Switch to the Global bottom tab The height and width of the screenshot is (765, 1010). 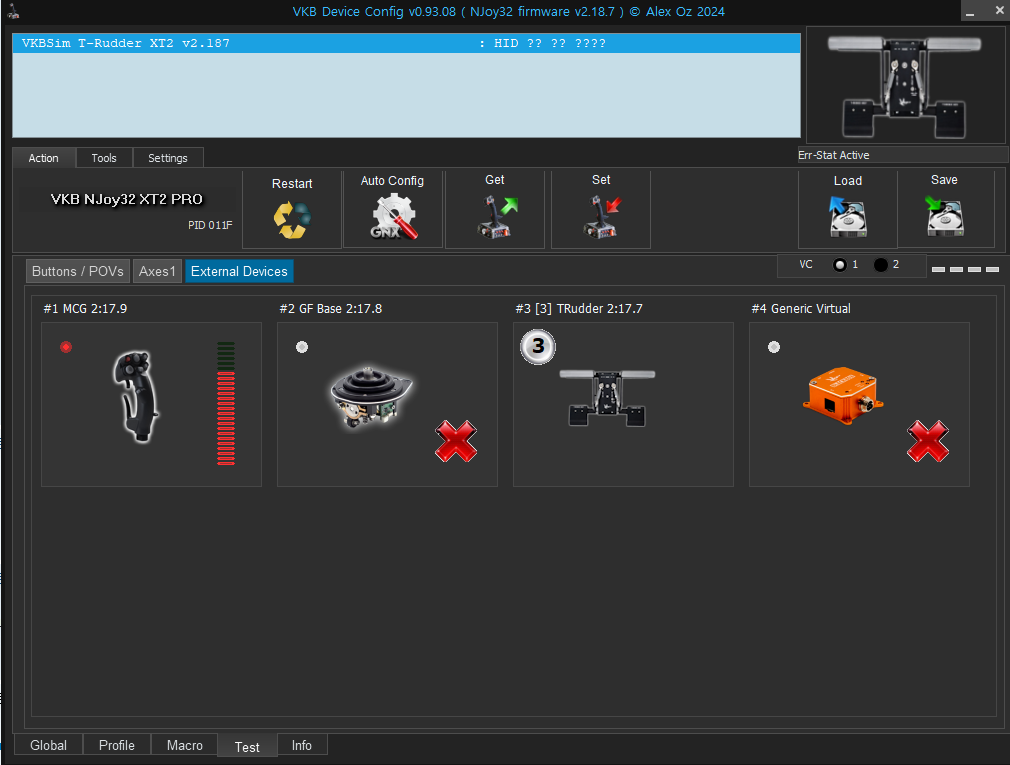tap(48, 745)
